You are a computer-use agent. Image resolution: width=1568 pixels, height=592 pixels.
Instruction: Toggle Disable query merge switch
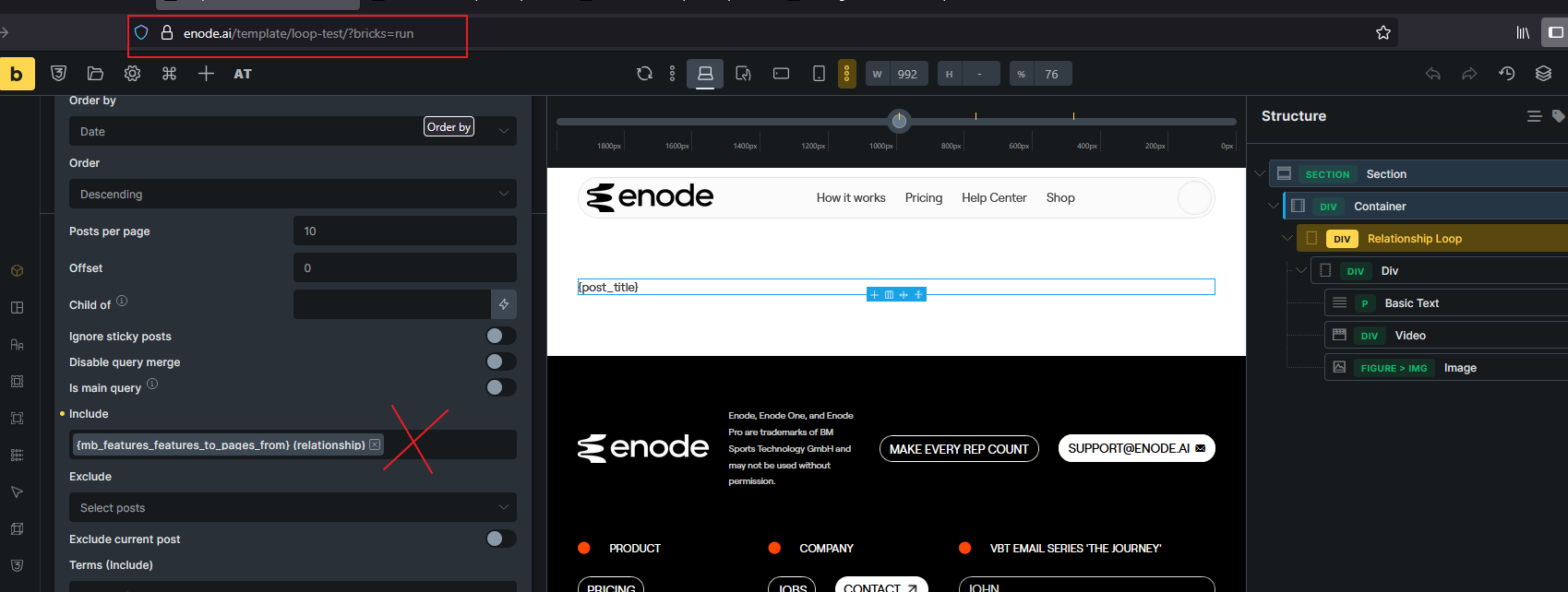click(x=501, y=361)
